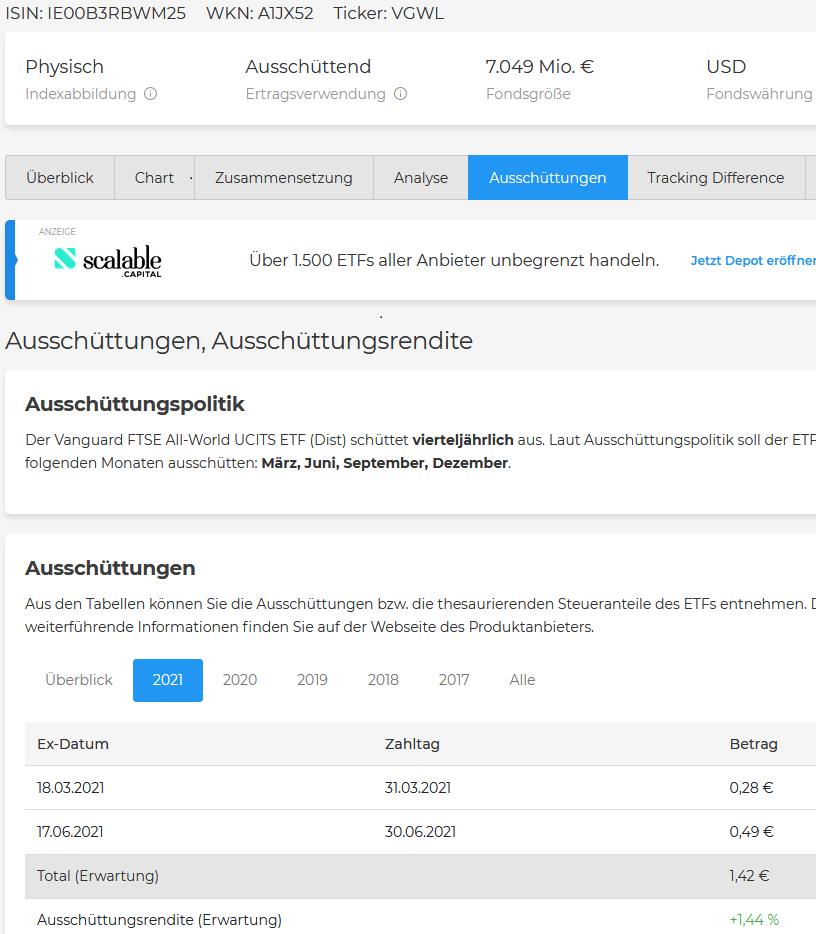Click info icon next to Ertragsverwendung
Screen dimensions: 816x934
[400, 94]
